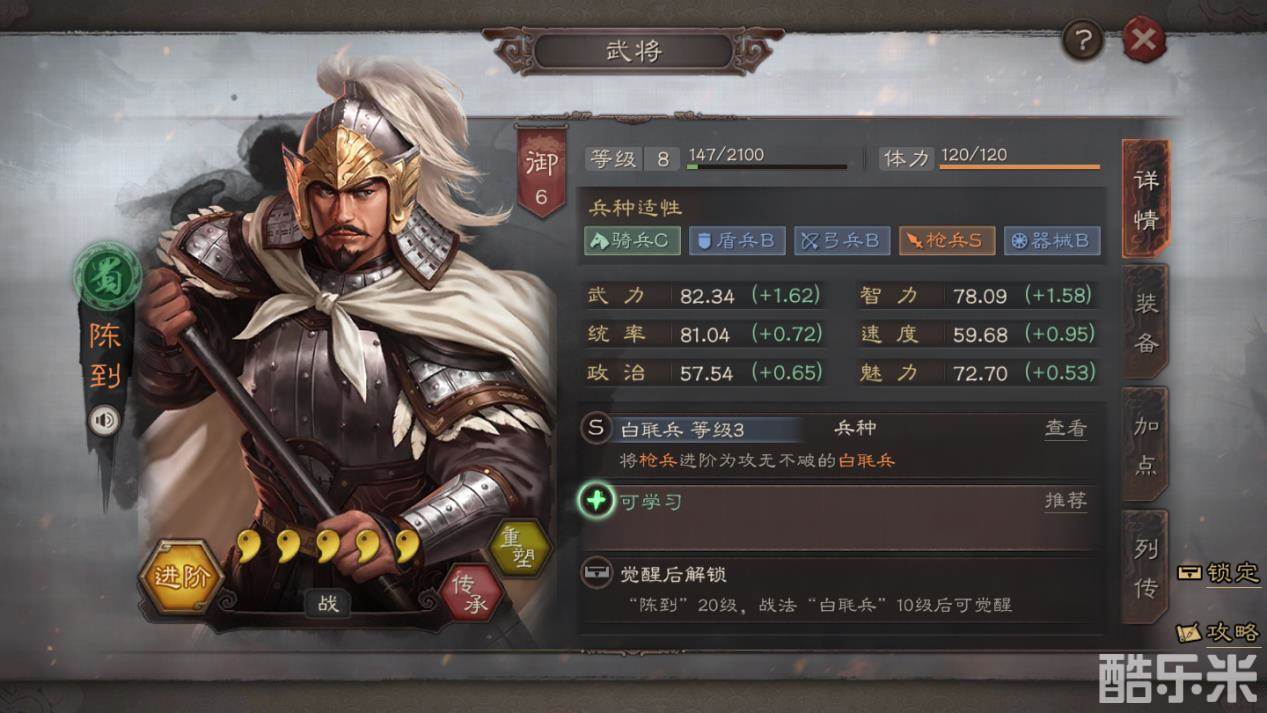The height and width of the screenshot is (713, 1267).
Task: Select the 白毦兵 S-rank skill icon
Action: tap(596, 429)
